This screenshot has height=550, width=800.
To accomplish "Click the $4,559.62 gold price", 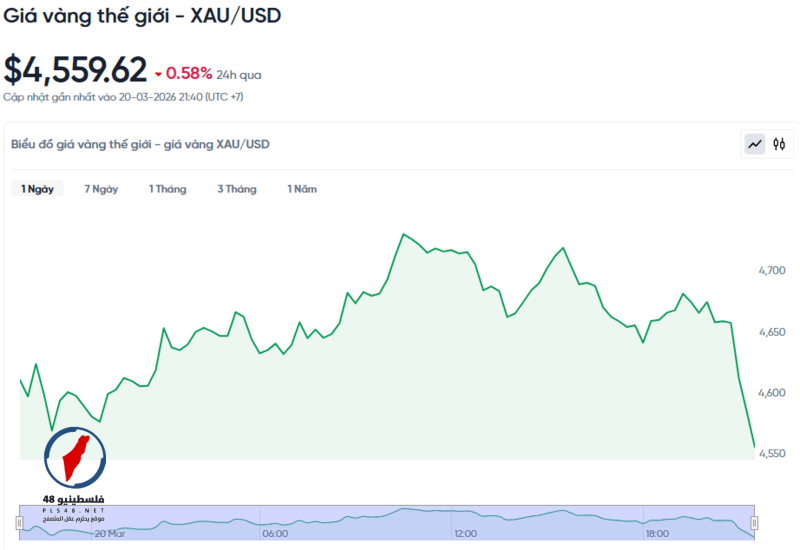I will [x=75, y=70].
